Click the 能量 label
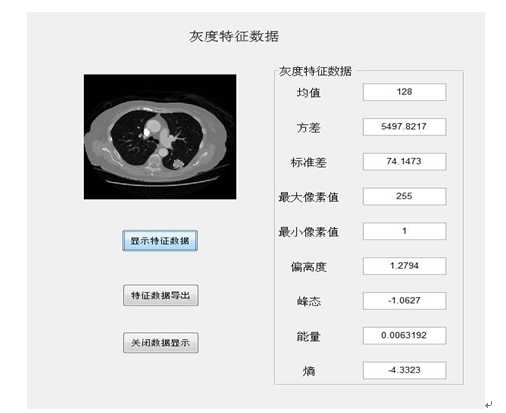 308,336
